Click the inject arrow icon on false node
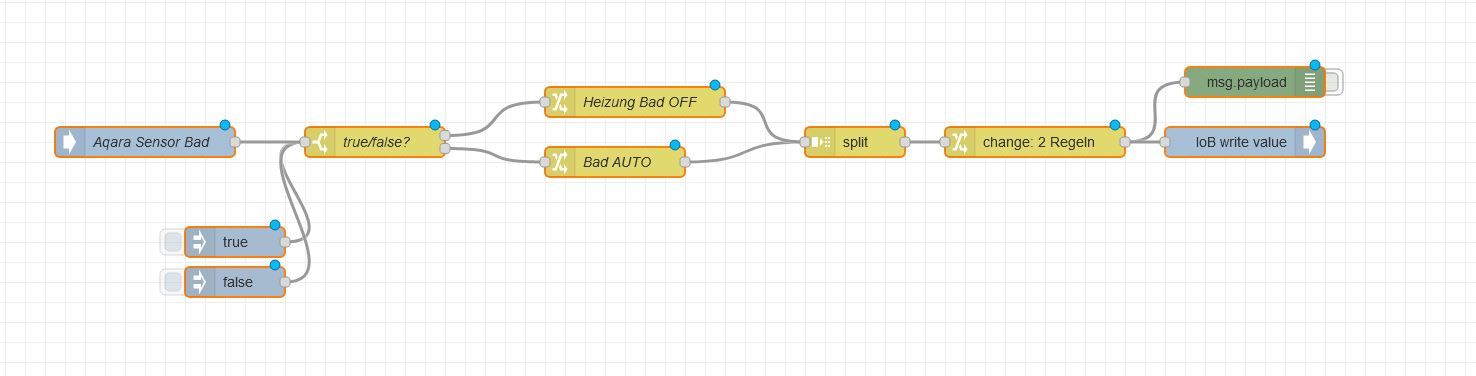The height and width of the screenshot is (376, 1476). tap(200, 282)
